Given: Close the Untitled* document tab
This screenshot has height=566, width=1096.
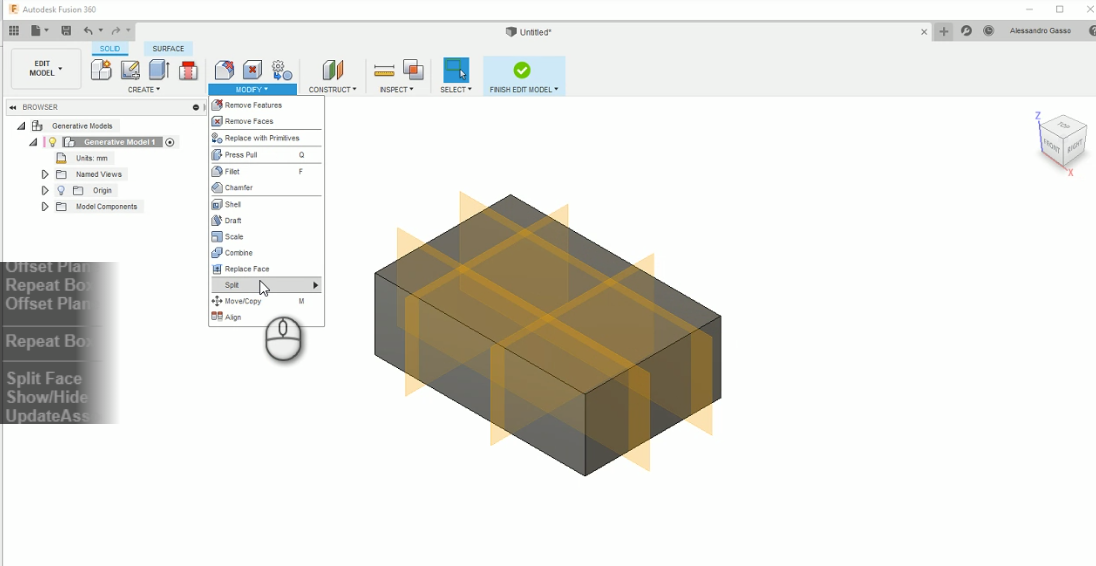Looking at the screenshot, I should 924,31.
